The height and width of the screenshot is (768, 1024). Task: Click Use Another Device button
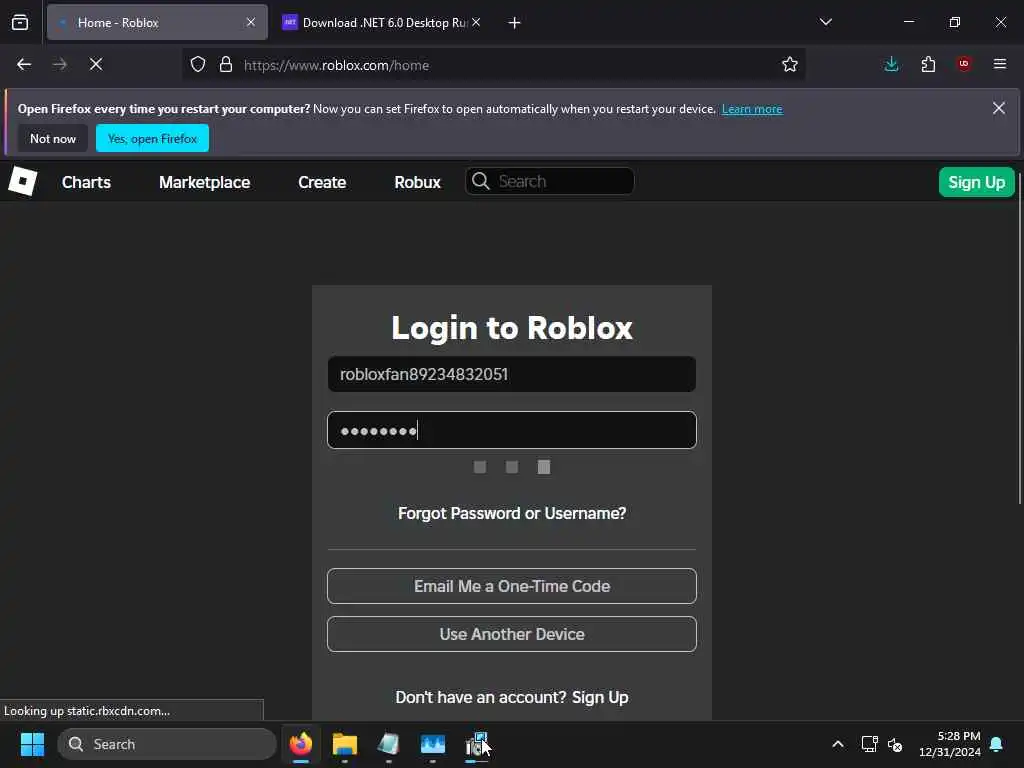(x=512, y=634)
